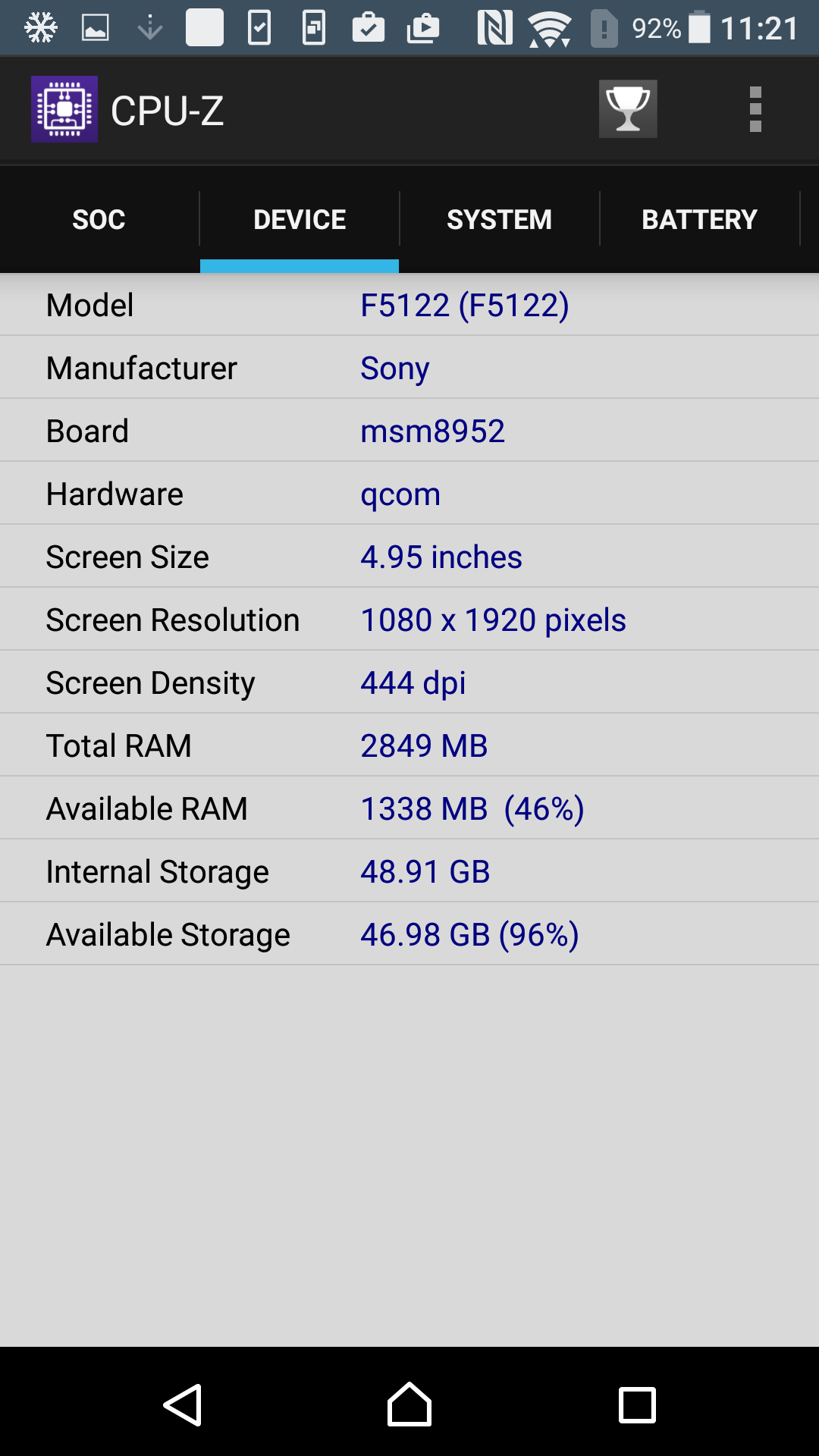Tap the battery indicator in status bar
Screen dimensions: 819x1456
click(x=699, y=27)
